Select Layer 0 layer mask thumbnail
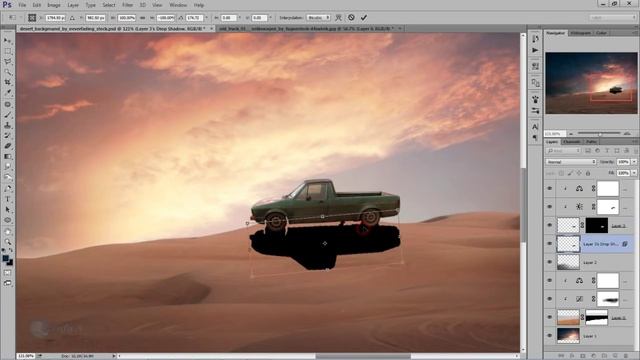Image resolution: width=640 pixels, height=360 pixels. [x=596, y=317]
